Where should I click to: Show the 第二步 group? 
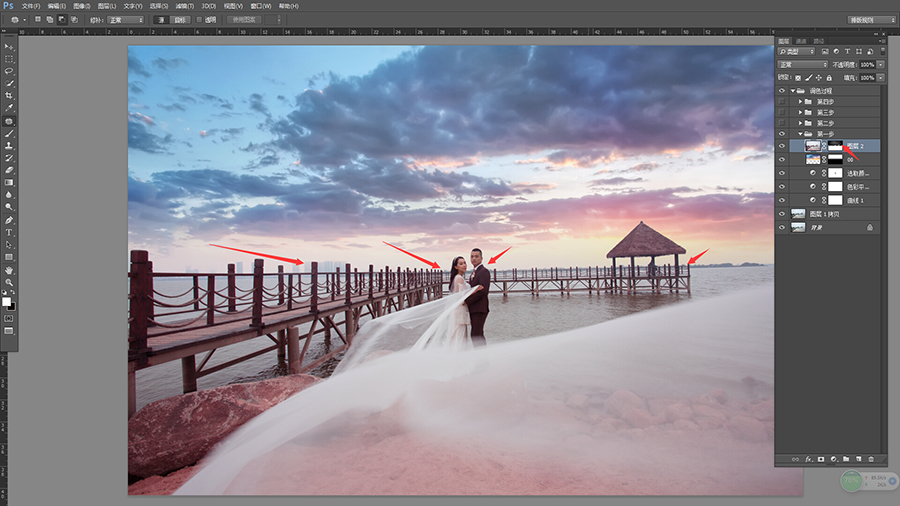point(782,123)
